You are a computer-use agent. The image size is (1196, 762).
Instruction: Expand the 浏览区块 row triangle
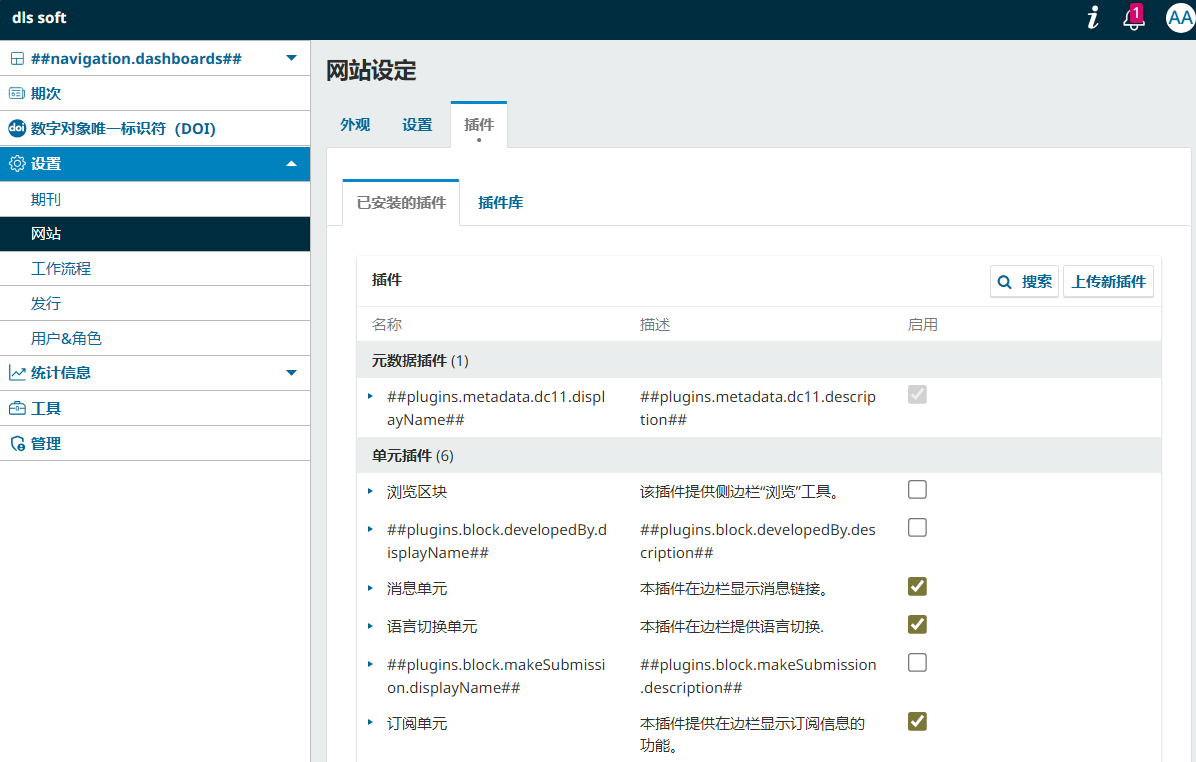coord(370,491)
